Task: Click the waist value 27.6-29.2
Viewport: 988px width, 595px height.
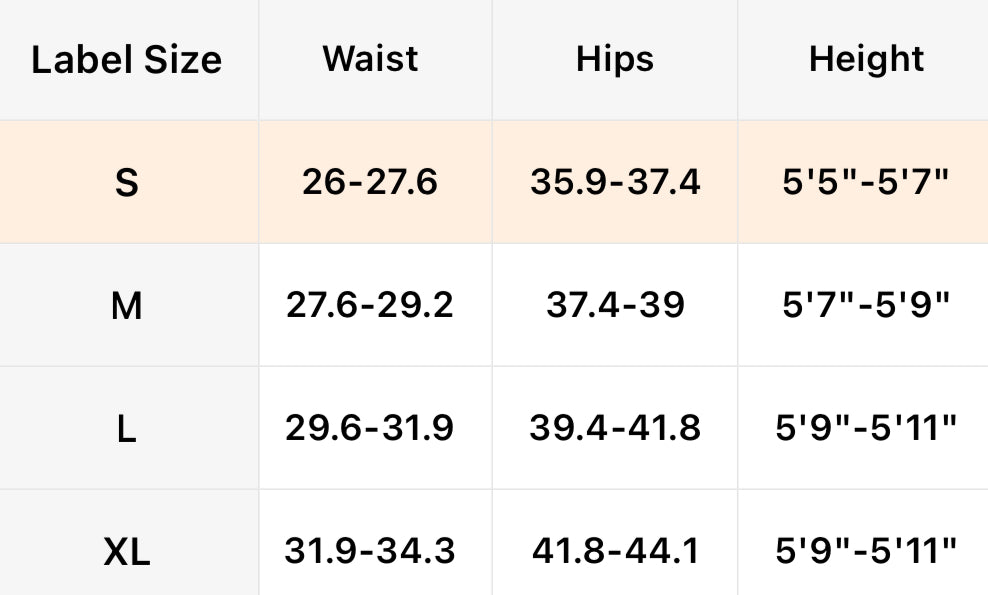Action: point(370,305)
